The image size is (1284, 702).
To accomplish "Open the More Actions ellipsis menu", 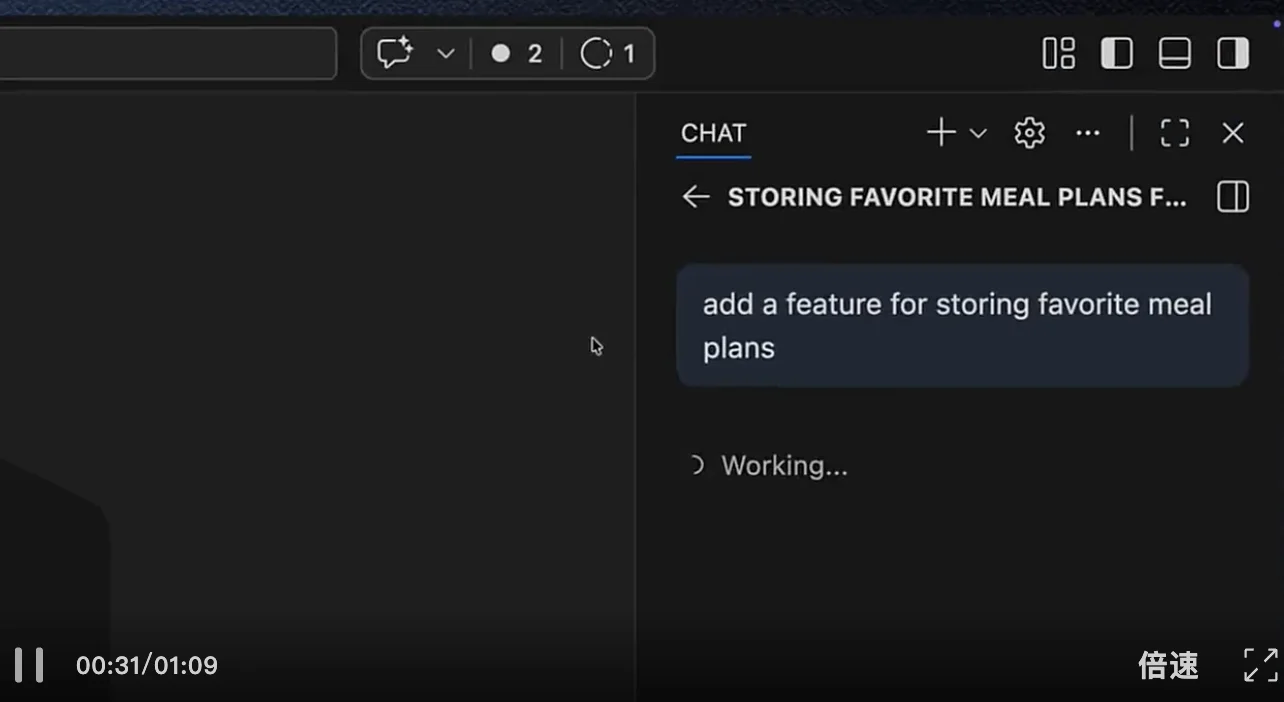I will tap(1088, 132).
